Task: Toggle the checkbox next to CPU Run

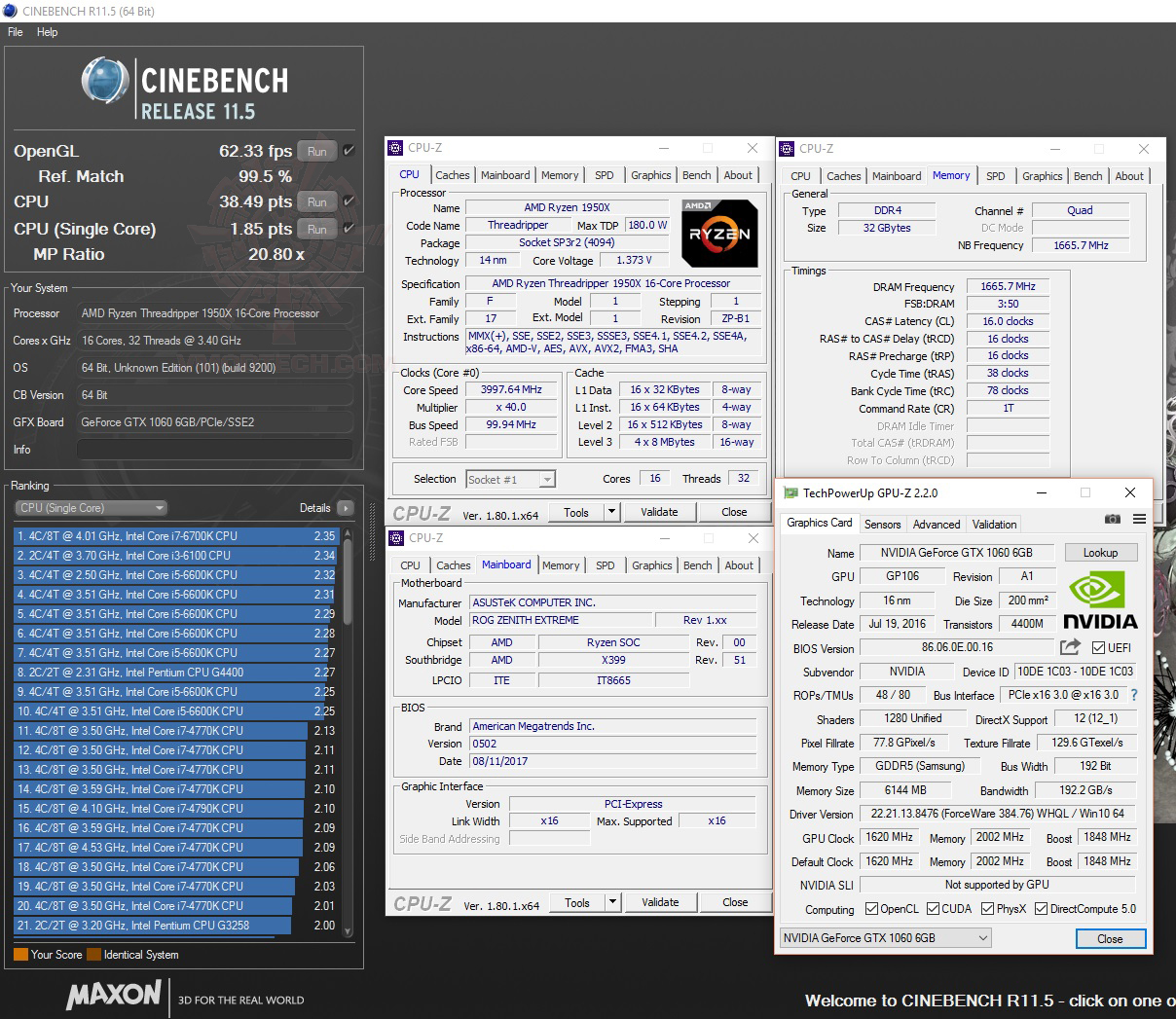Action: pyautogui.click(x=349, y=201)
